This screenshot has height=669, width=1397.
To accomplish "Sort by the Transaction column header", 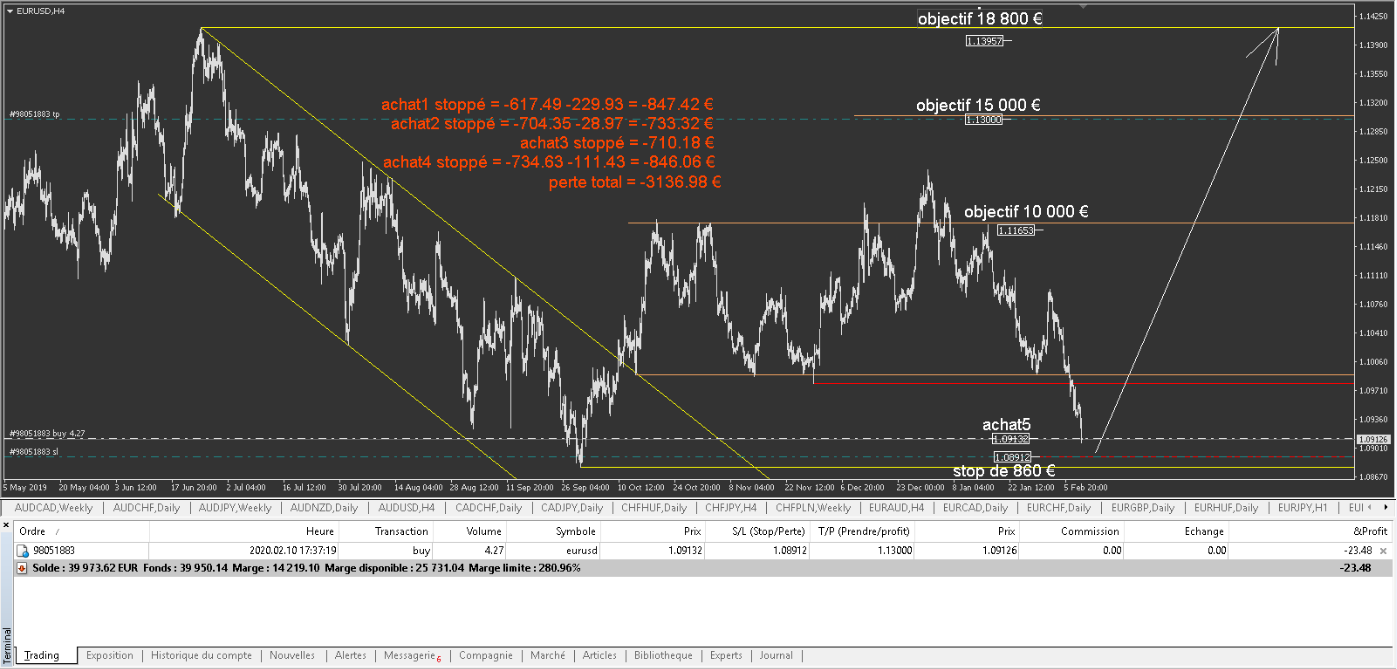I will click(384, 532).
